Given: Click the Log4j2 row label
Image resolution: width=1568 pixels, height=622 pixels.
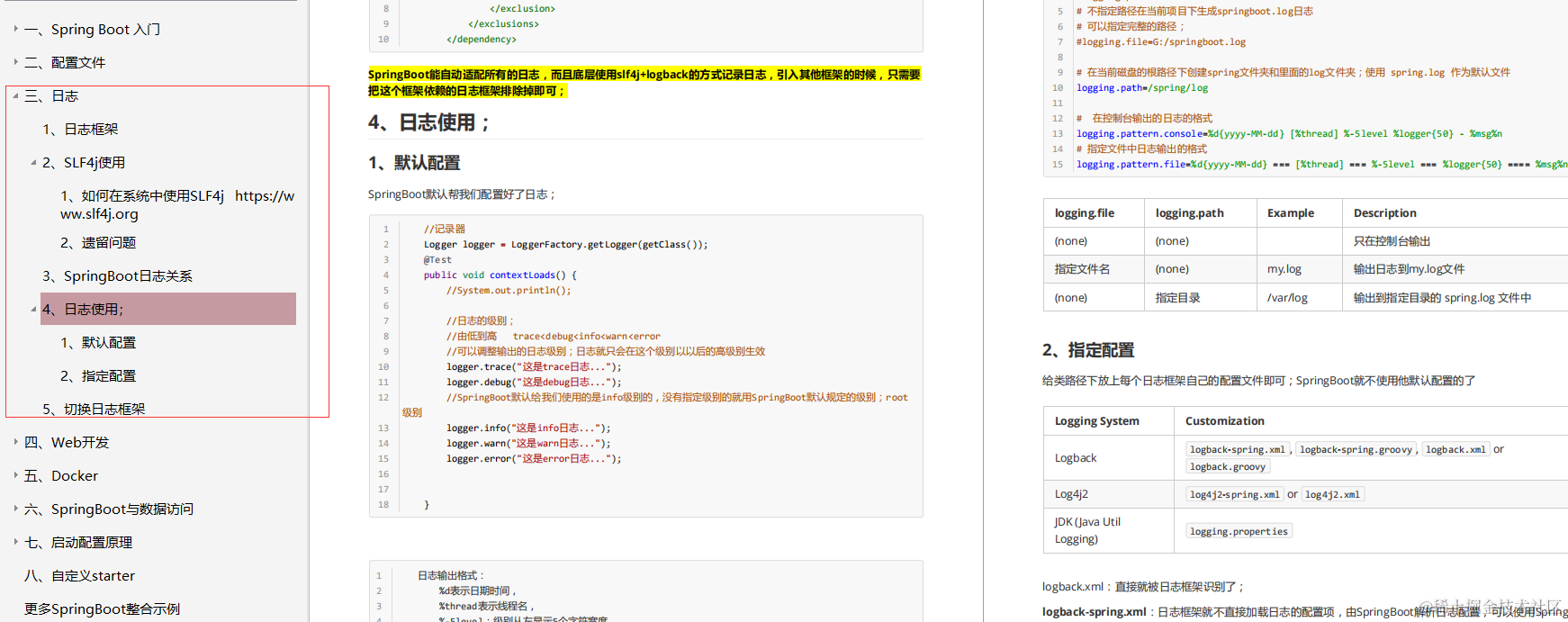Looking at the screenshot, I should (x=1071, y=494).
